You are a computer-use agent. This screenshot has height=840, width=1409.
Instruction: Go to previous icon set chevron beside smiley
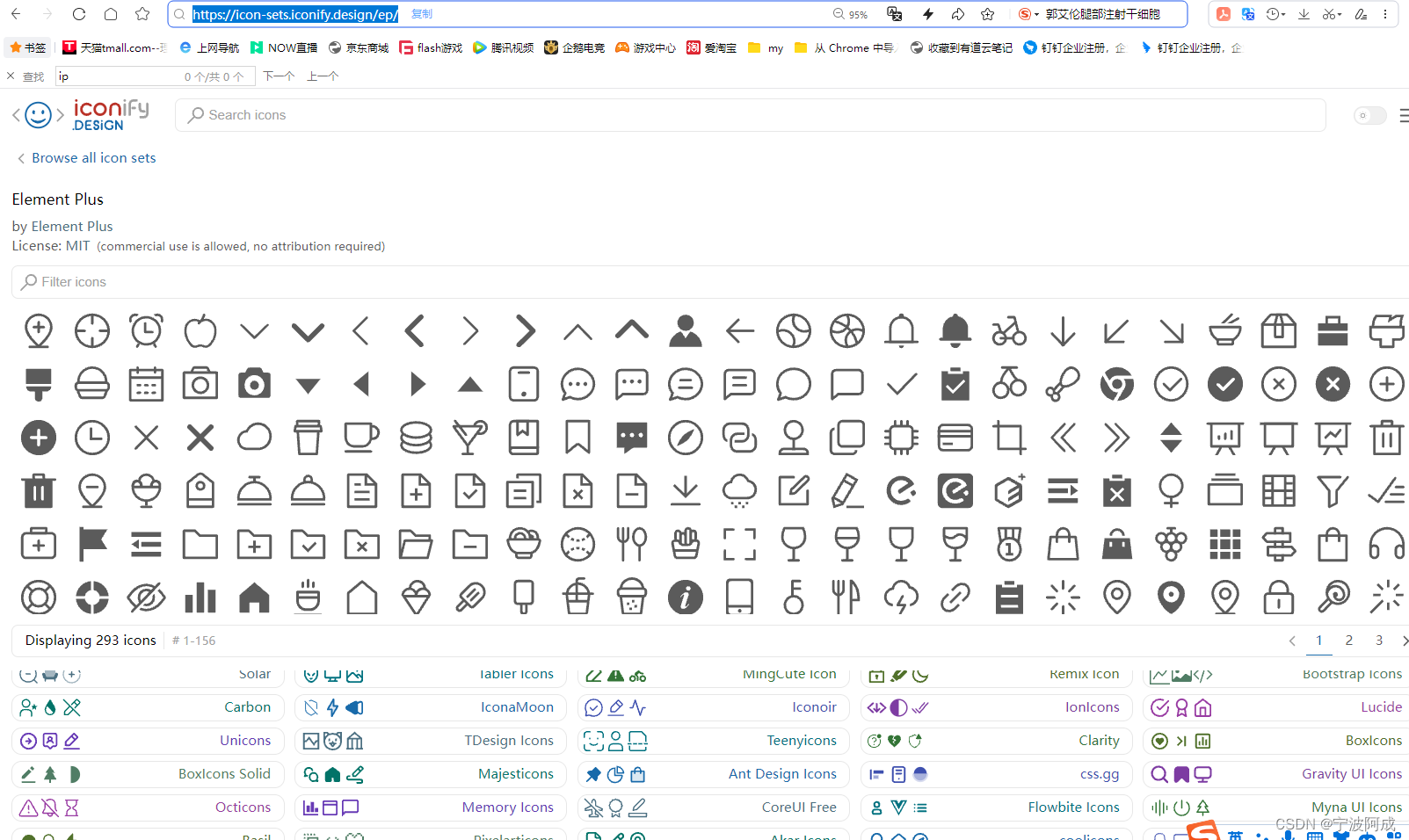pos(16,115)
